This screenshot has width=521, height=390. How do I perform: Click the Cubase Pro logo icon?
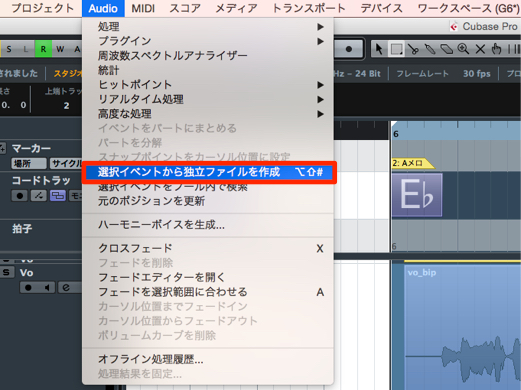[454, 26]
